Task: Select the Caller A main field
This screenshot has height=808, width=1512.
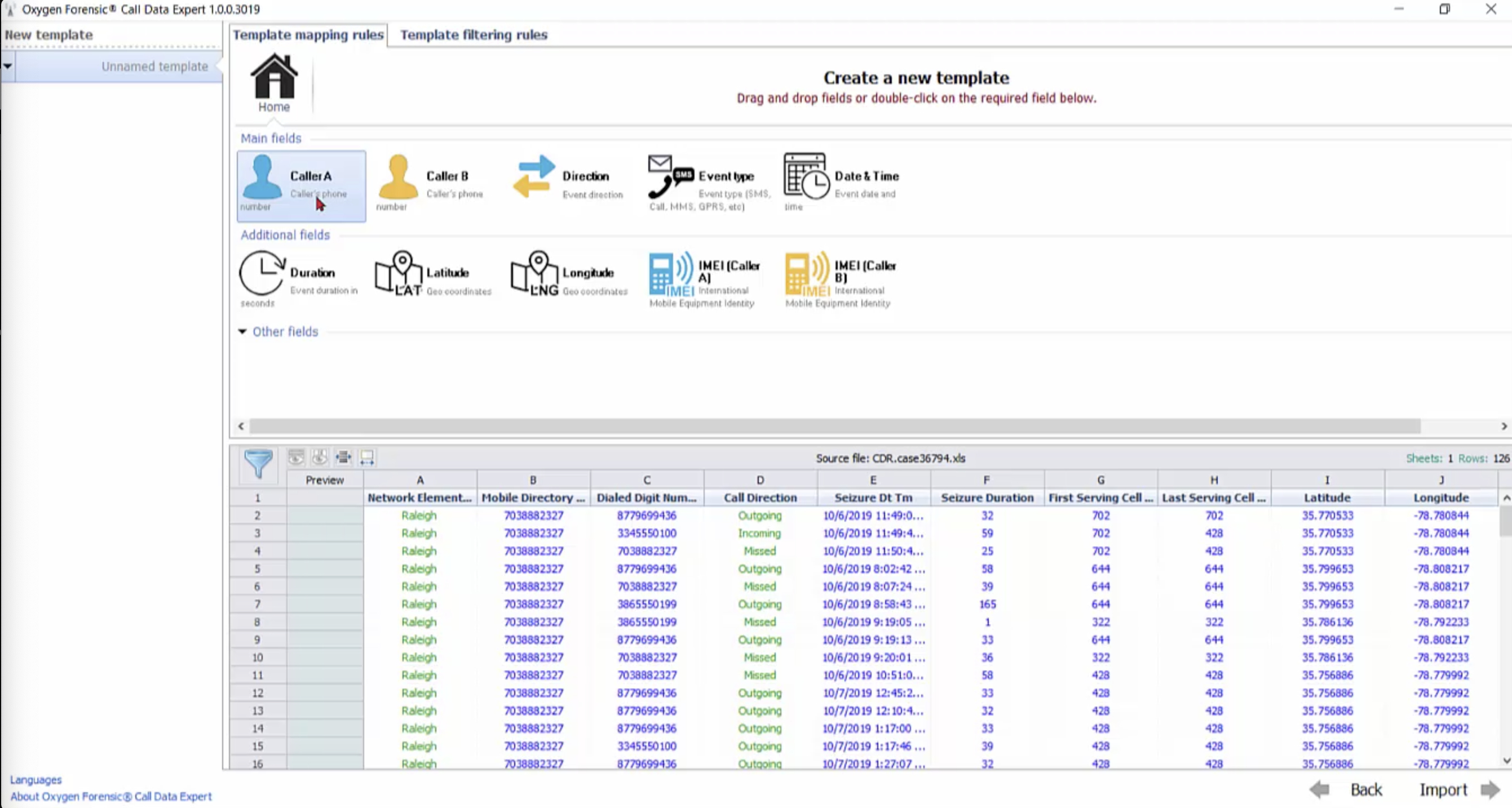Action: [x=301, y=185]
